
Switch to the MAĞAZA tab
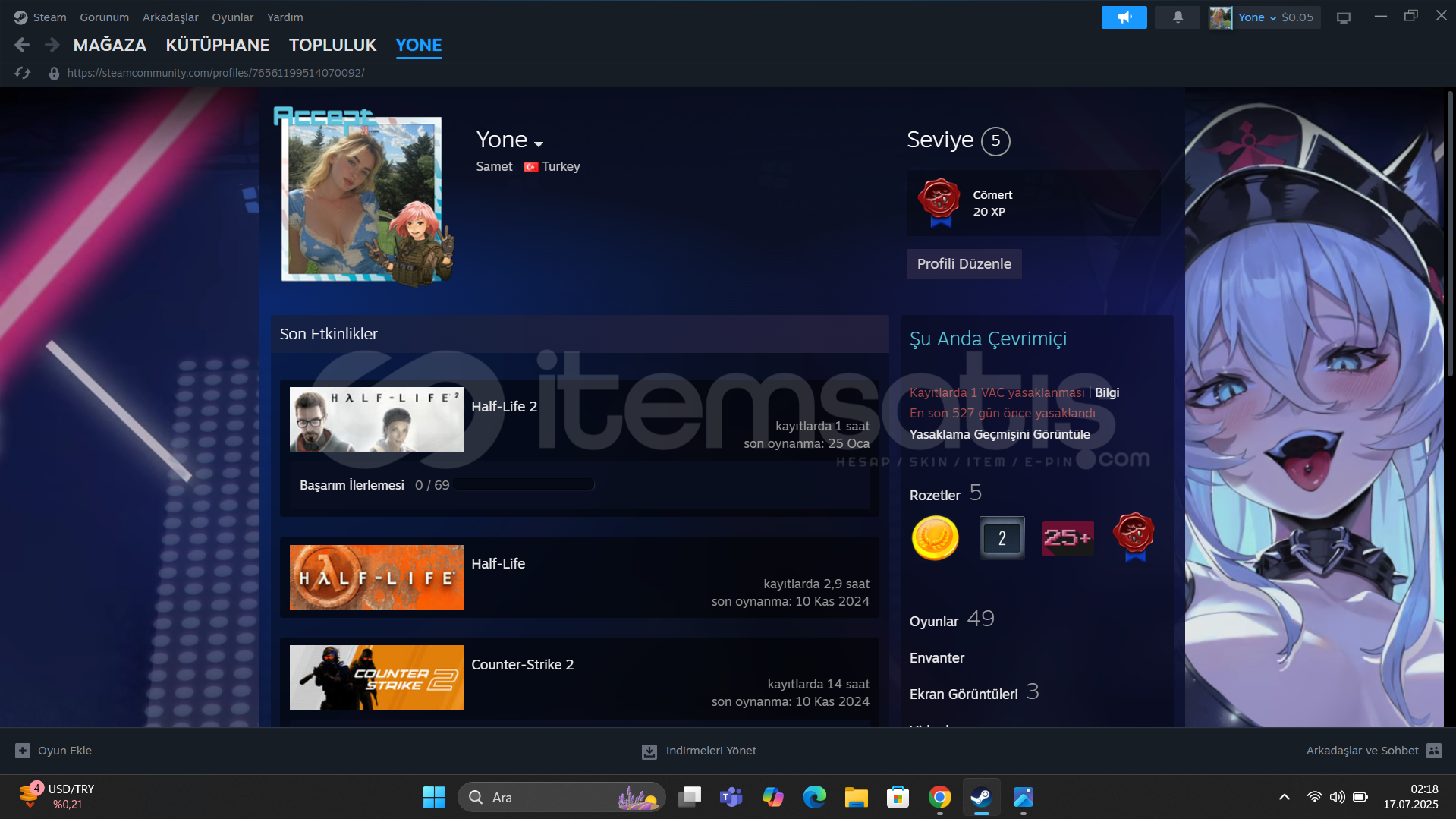(x=110, y=46)
